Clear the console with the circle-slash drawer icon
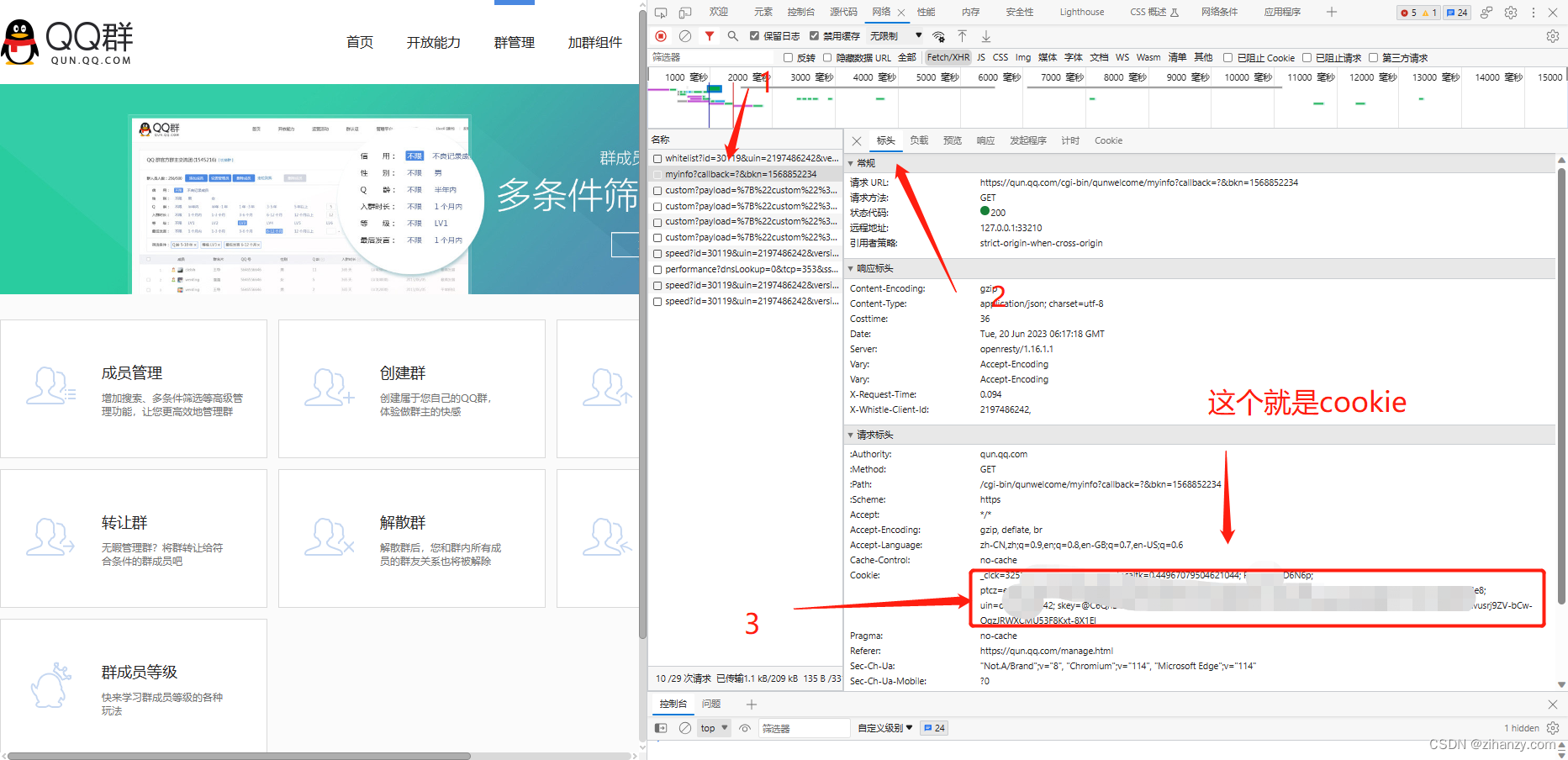The width and height of the screenshot is (1568, 760). tap(685, 728)
